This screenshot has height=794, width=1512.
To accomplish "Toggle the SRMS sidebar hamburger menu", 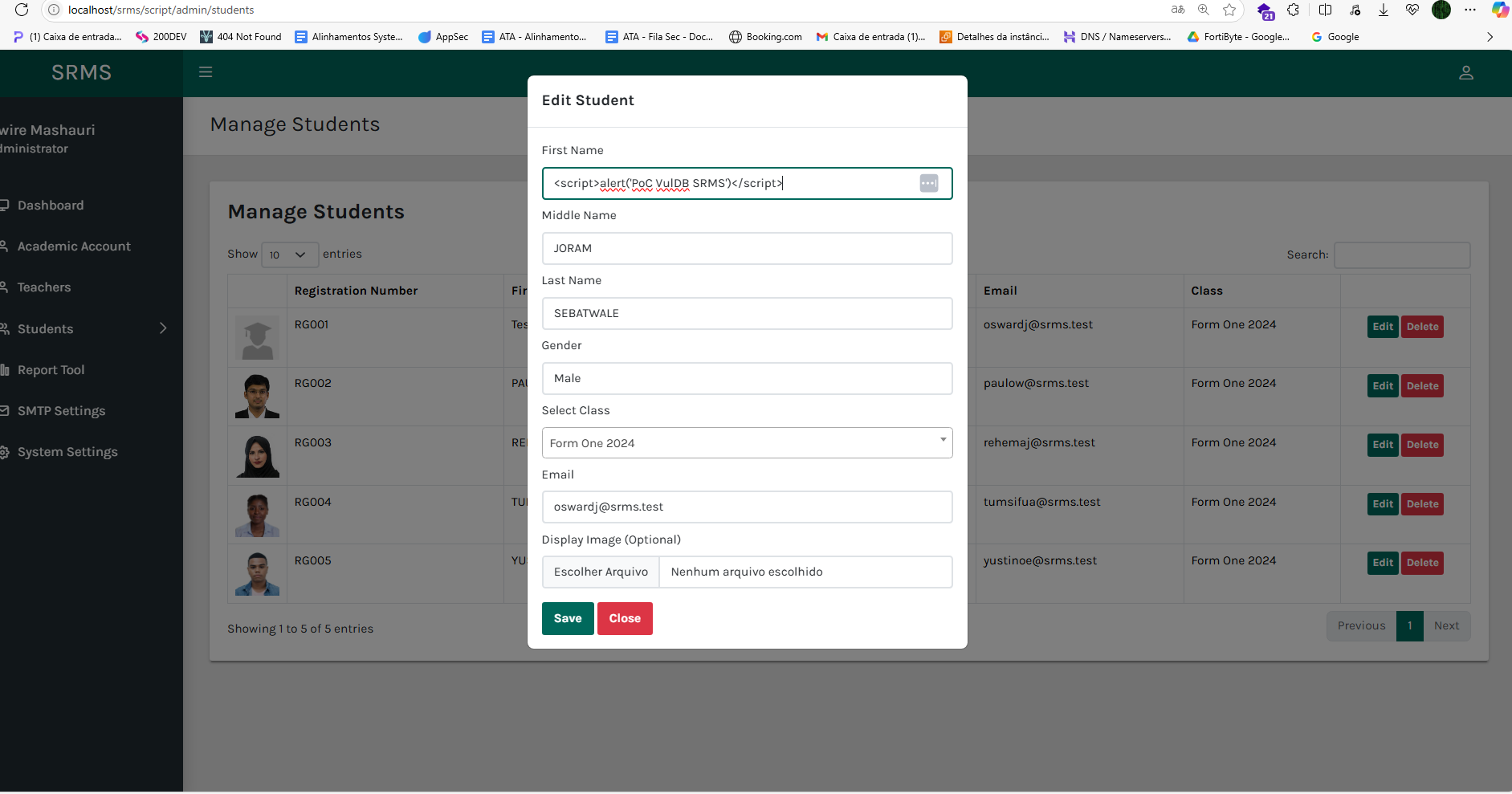I will (206, 72).
